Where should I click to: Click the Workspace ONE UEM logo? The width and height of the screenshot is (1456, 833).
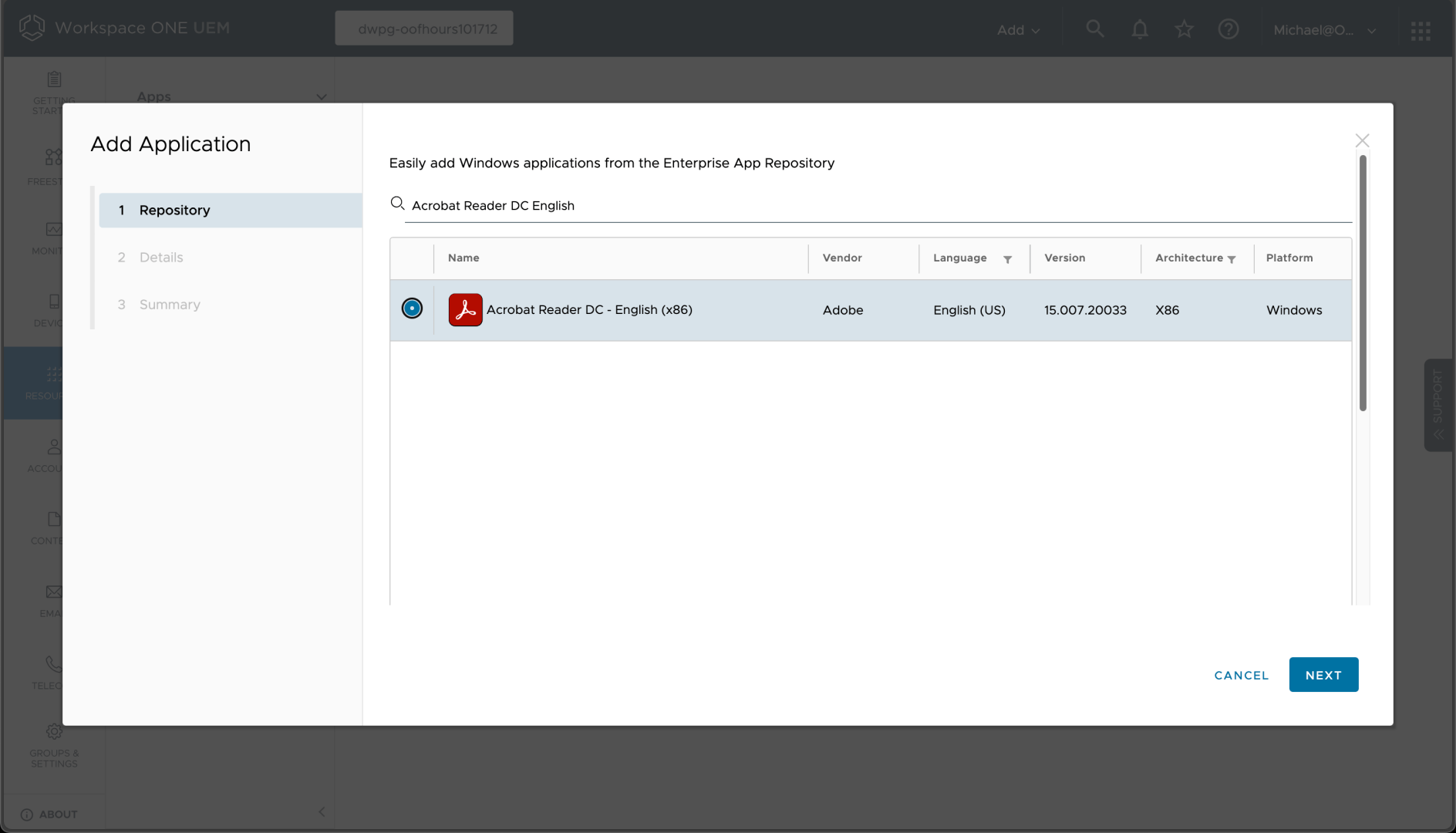(x=32, y=28)
